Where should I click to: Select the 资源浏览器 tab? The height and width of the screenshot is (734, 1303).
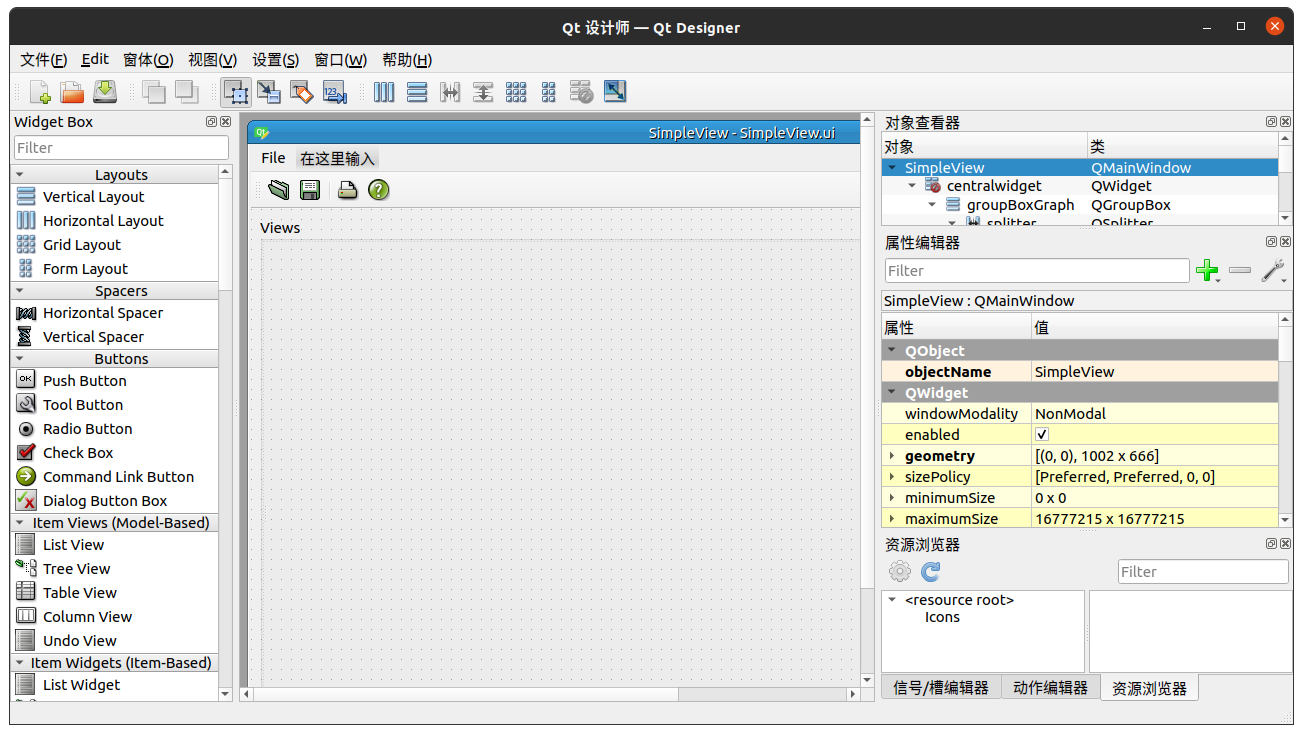click(x=1149, y=688)
